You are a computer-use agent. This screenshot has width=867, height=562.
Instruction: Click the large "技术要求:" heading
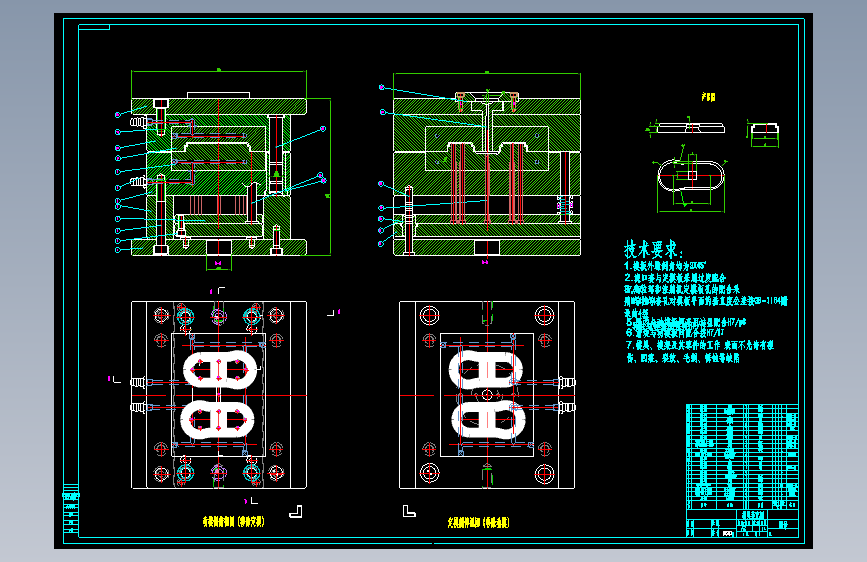(654, 249)
